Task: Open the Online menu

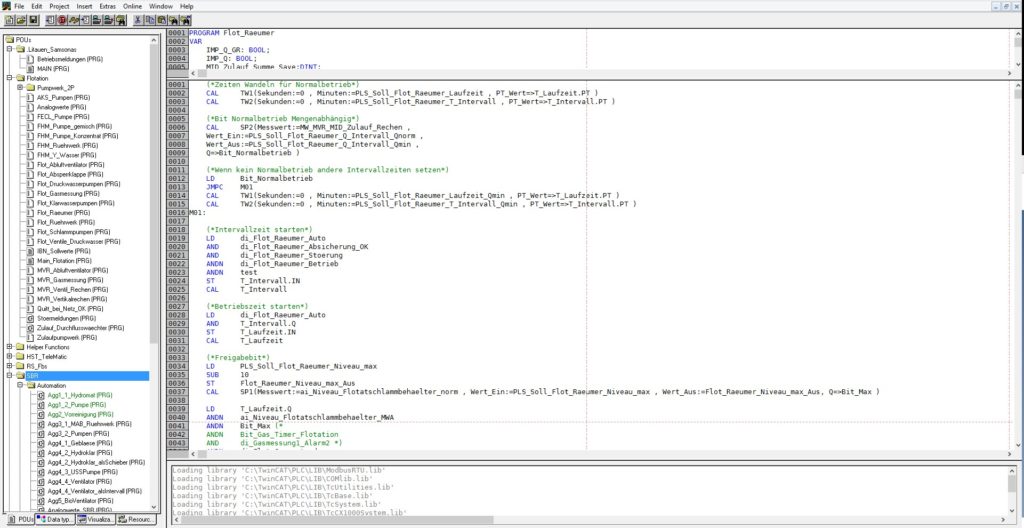Action: click(133, 6)
